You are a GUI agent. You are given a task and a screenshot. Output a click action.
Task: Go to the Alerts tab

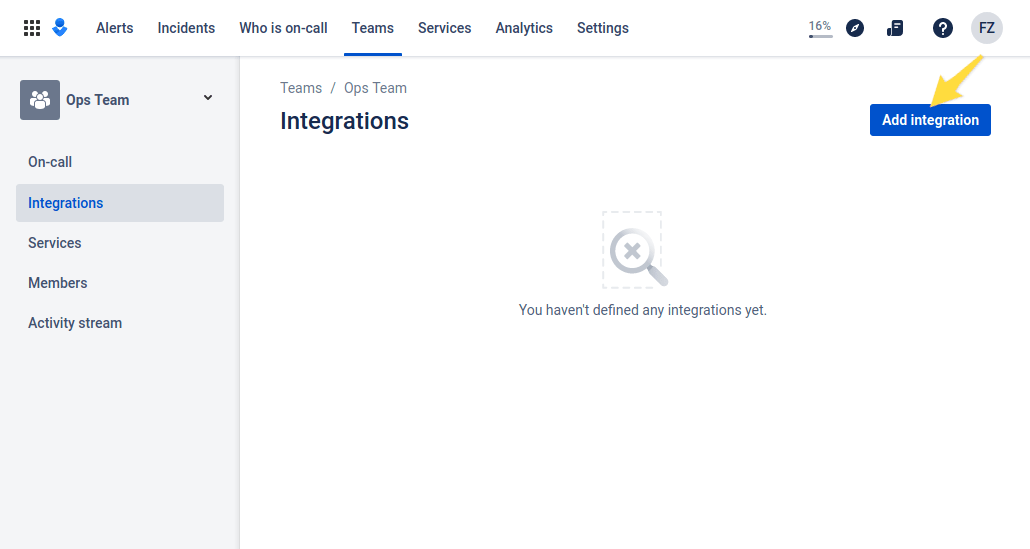(x=114, y=28)
